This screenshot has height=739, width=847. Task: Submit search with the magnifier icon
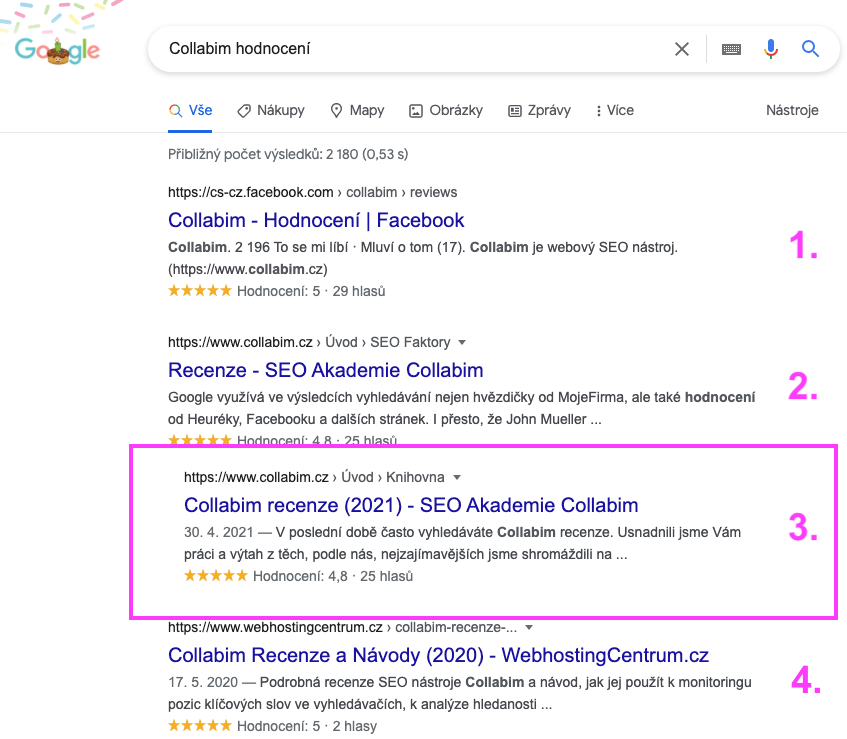pyautogui.click(x=810, y=49)
